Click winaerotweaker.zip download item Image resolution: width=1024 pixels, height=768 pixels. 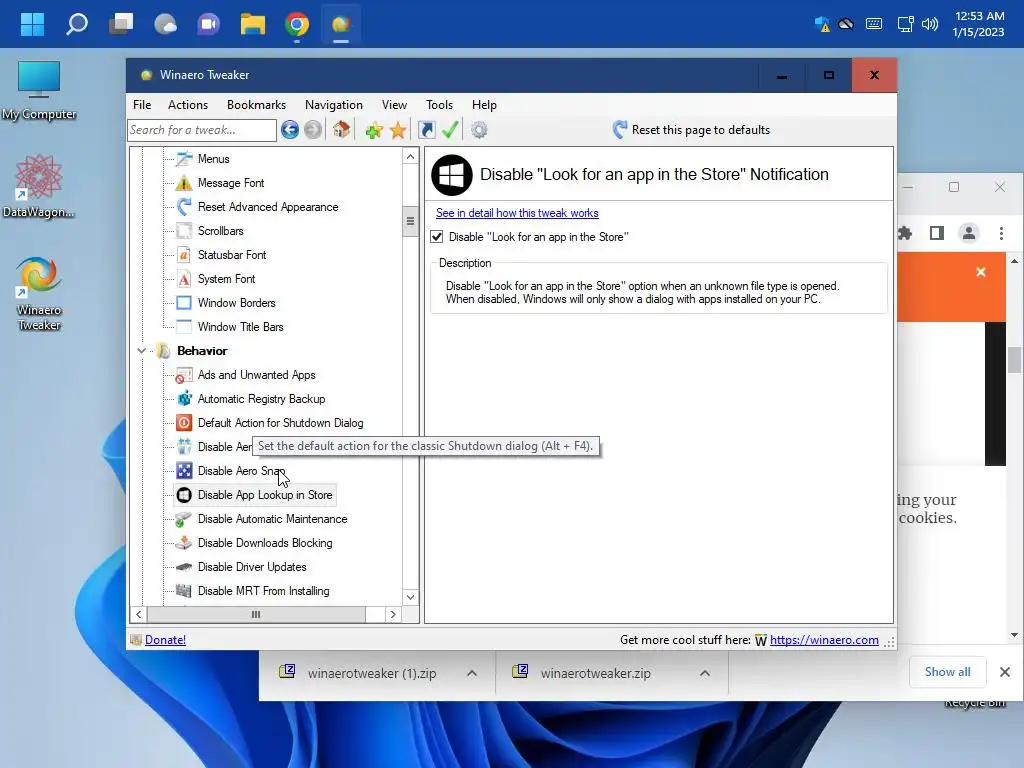(596, 673)
